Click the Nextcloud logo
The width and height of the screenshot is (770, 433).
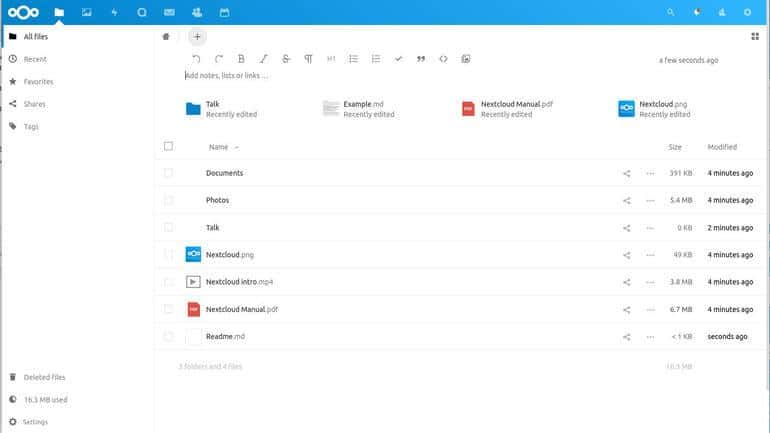coord(23,12)
